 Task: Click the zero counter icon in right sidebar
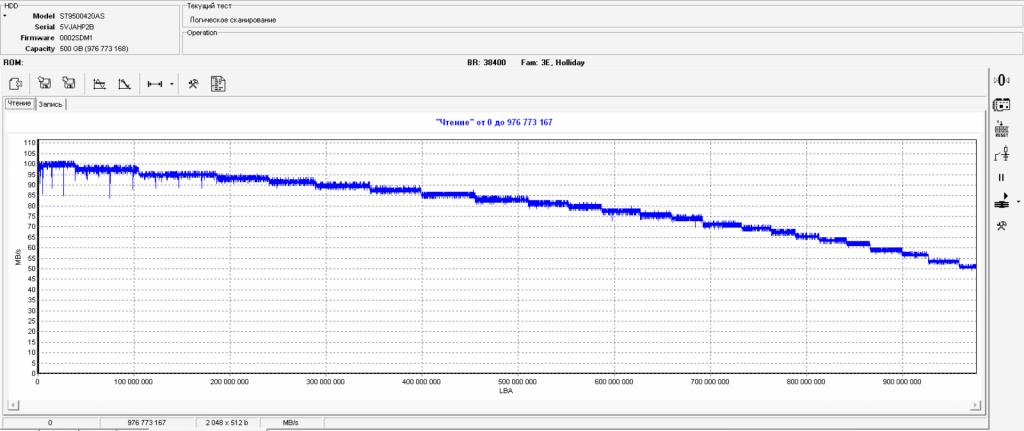(x=1000, y=80)
